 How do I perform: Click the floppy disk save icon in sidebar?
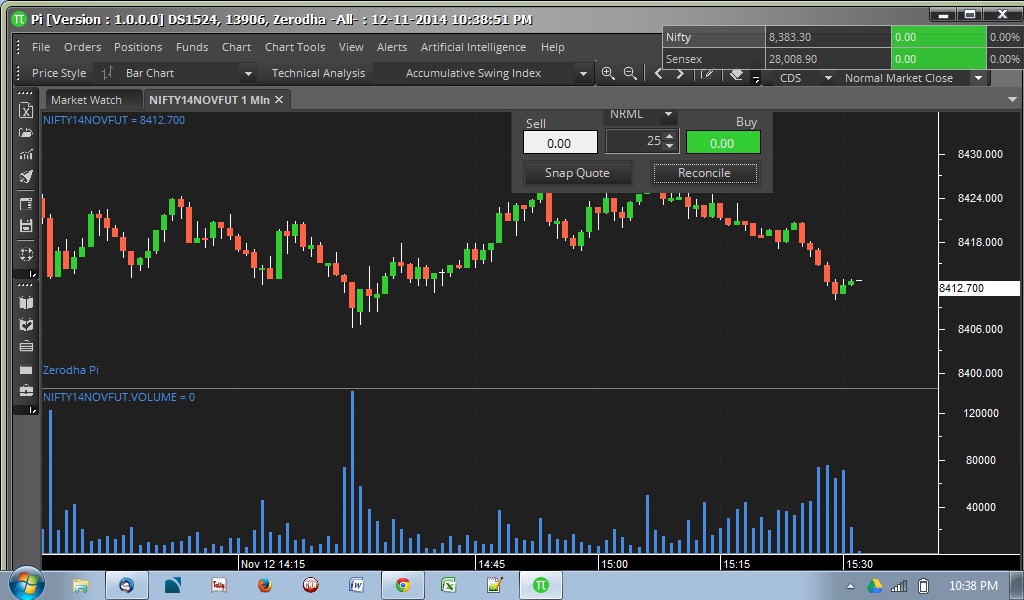(25, 226)
